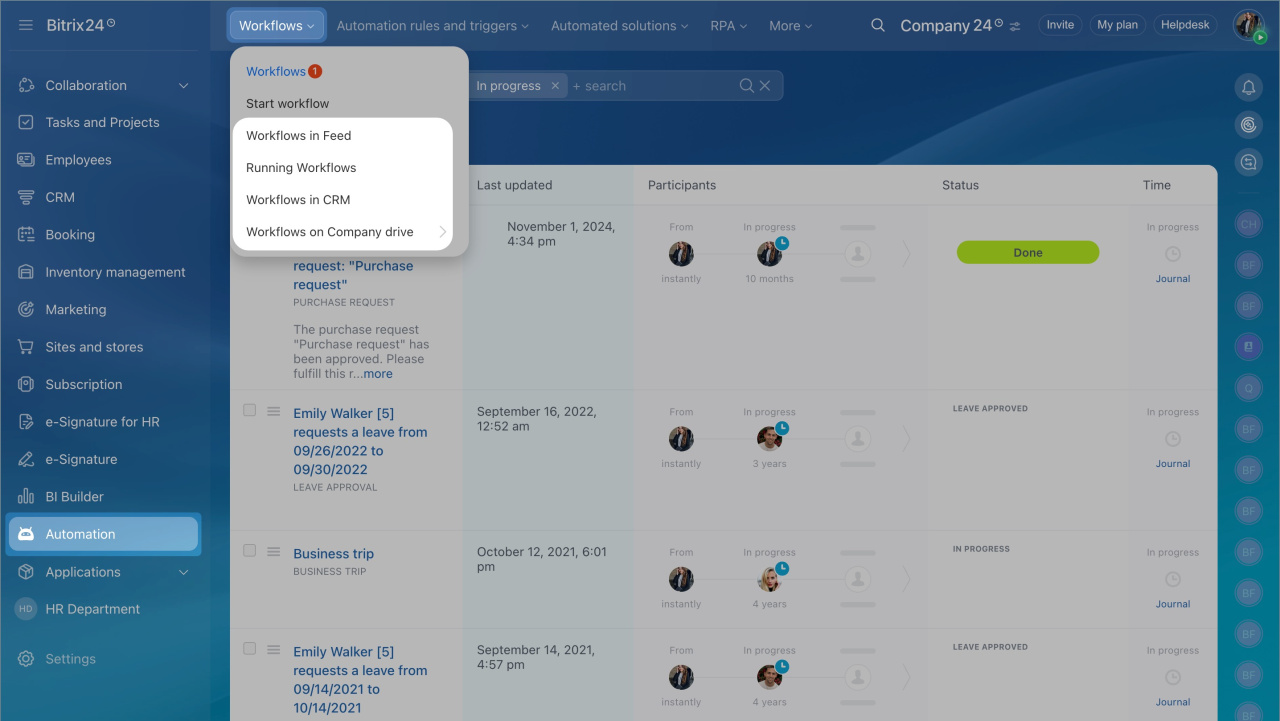Click the e-Signature for HR icon
The width and height of the screenshot is (1280, 721).
click(x=27, y=422)
